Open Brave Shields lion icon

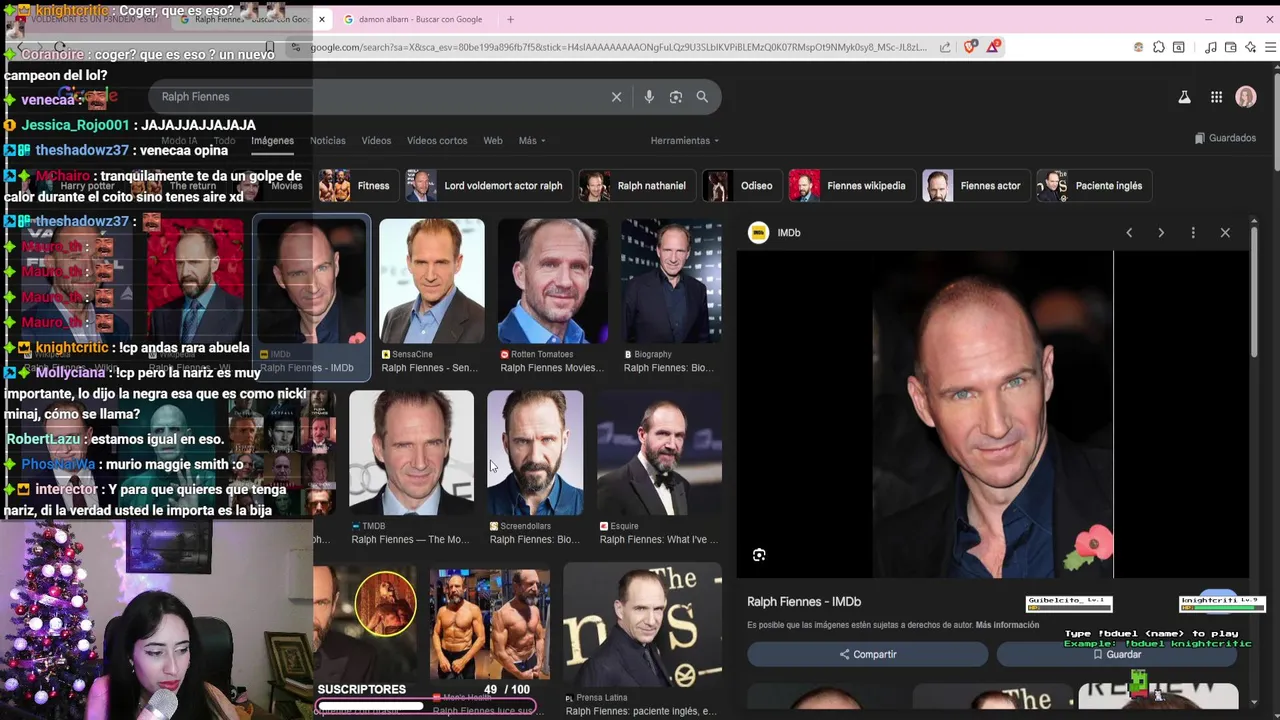[x=969, y=47]
